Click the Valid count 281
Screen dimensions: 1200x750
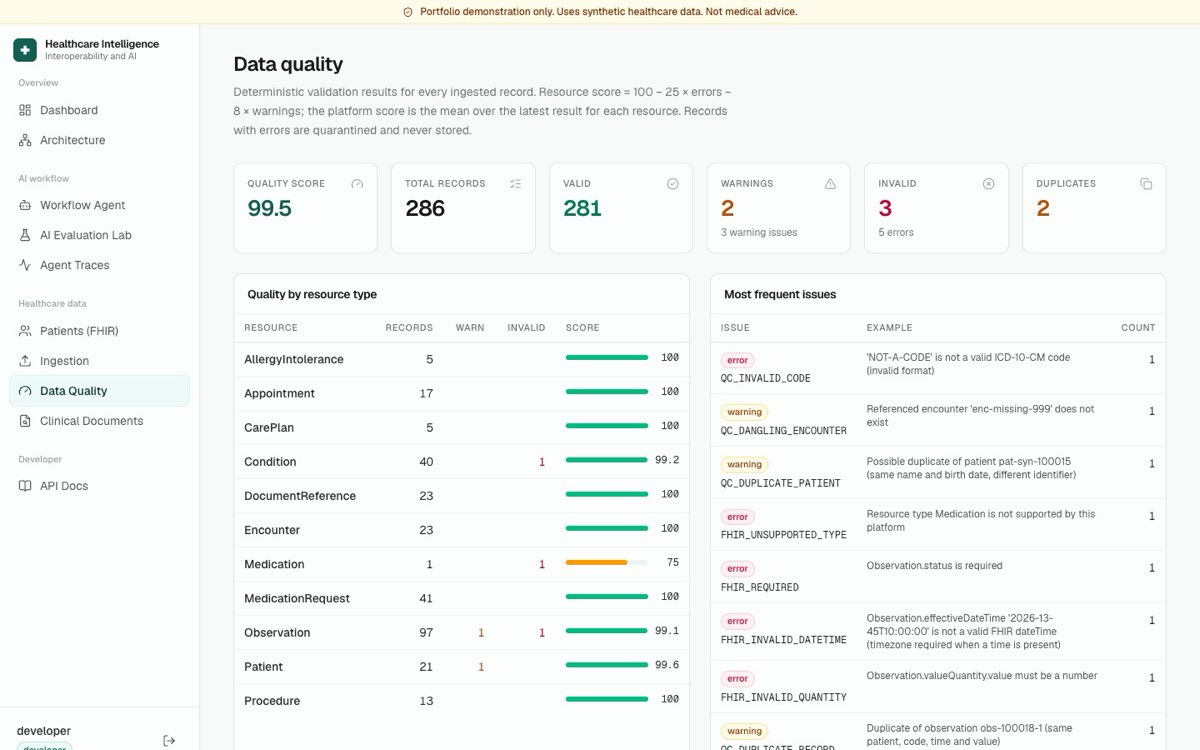click(x=582, y=208)
